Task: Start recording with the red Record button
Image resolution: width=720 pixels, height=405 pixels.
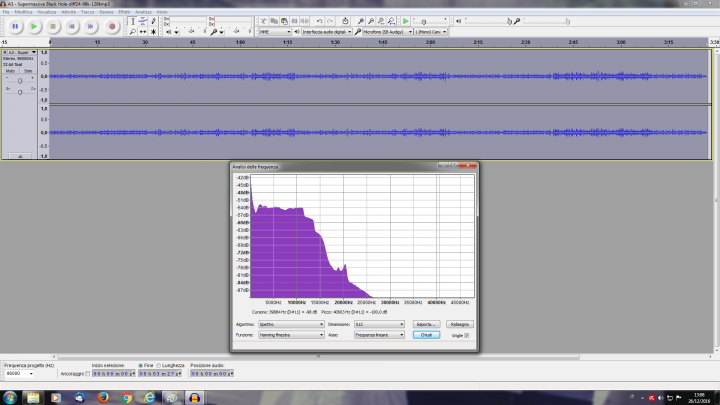Action: pyautogui.click(x=112, y=27)
